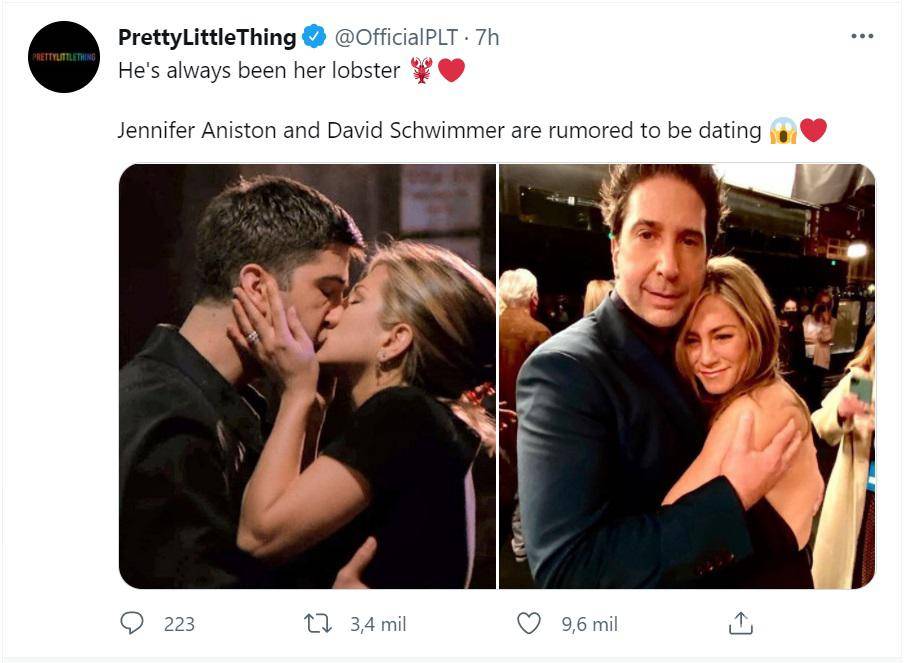Open the PrettyLittleThing profile avatar
Image resolution: width=909 pixels, height=663 pixels.
[x=63, y=55]
